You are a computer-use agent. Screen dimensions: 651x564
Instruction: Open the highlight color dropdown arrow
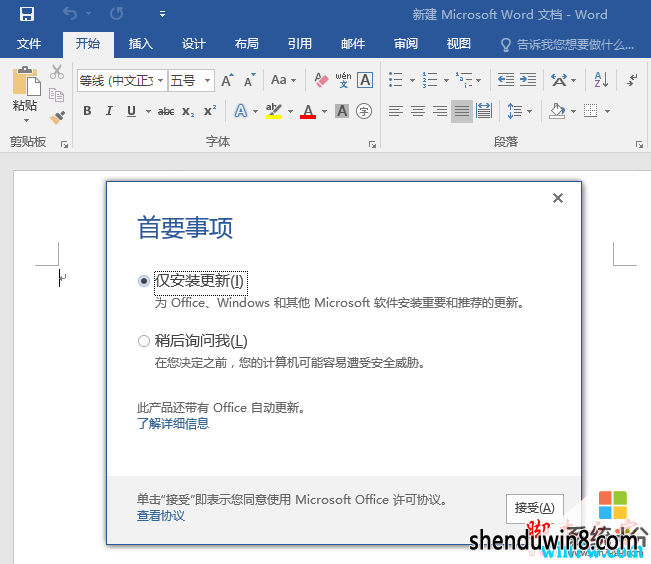(x=290, y=111)
